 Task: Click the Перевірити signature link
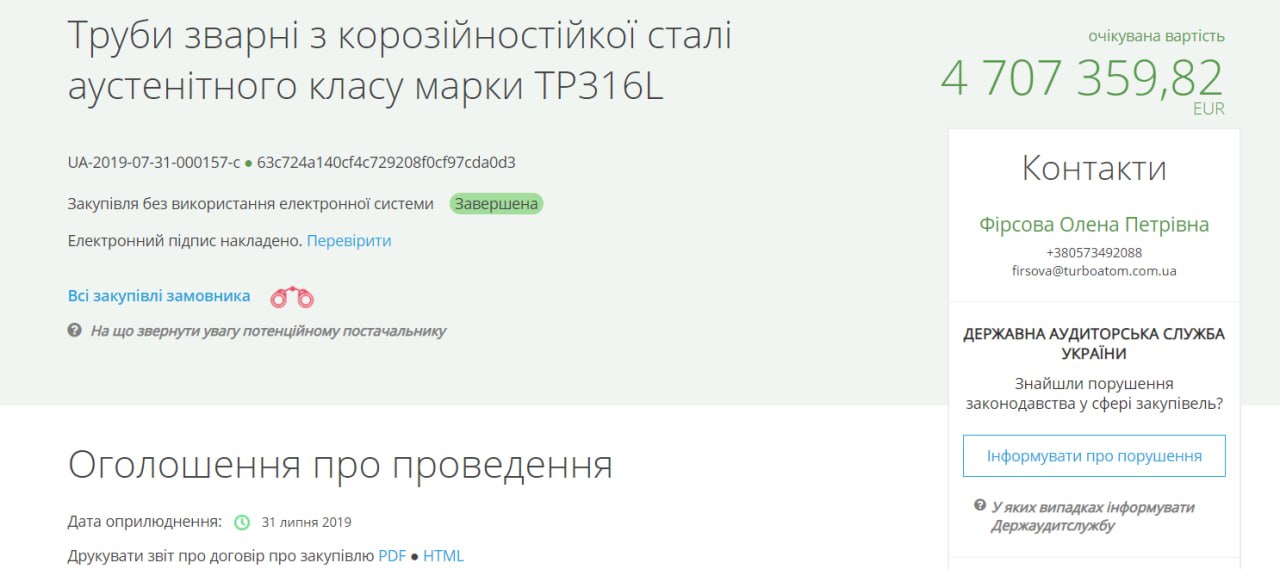click(349, 241)
